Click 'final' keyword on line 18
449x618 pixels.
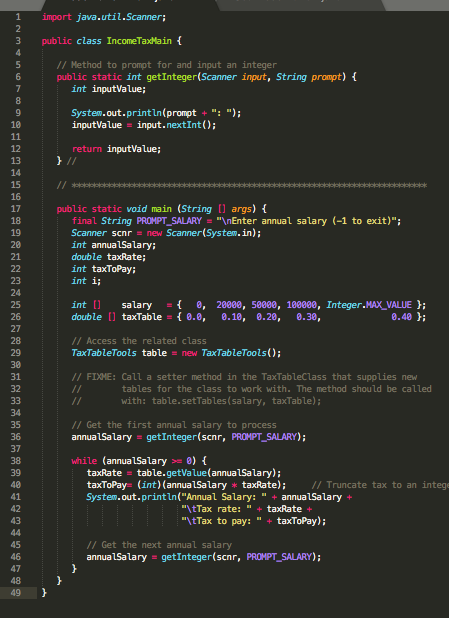point(84,221)
